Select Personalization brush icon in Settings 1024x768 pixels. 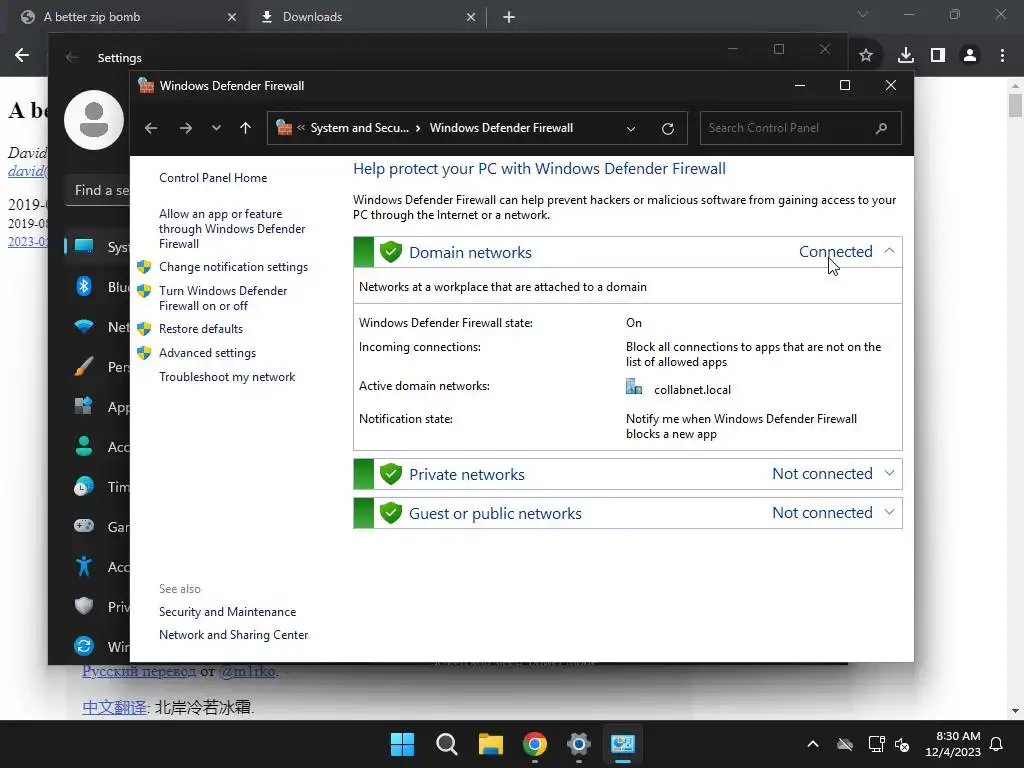pos(84,366)
